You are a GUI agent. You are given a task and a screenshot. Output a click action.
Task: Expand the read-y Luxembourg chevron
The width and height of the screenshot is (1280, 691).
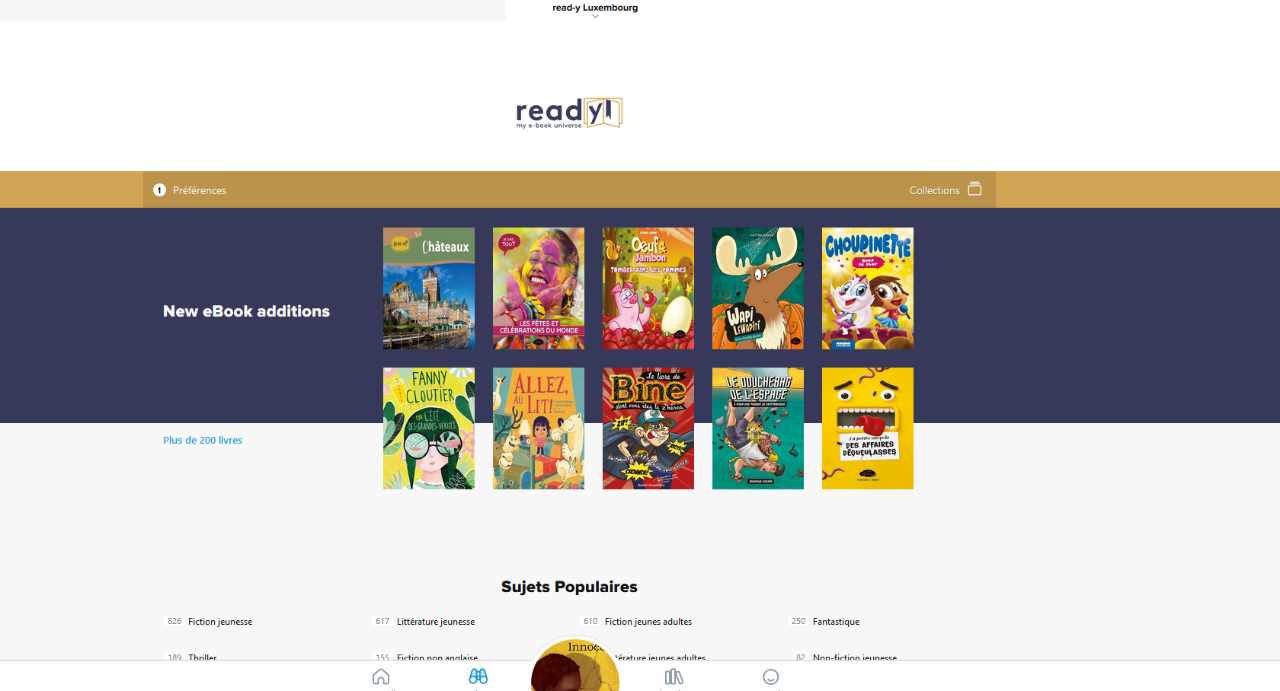[595, 17]
